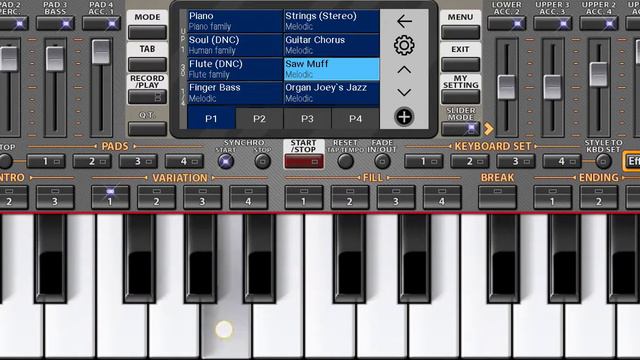Toggle UPPER 2 ACC.4 mute button
Image resolution: width=640 pixels, height=360 pixels.
pos(599,24)
